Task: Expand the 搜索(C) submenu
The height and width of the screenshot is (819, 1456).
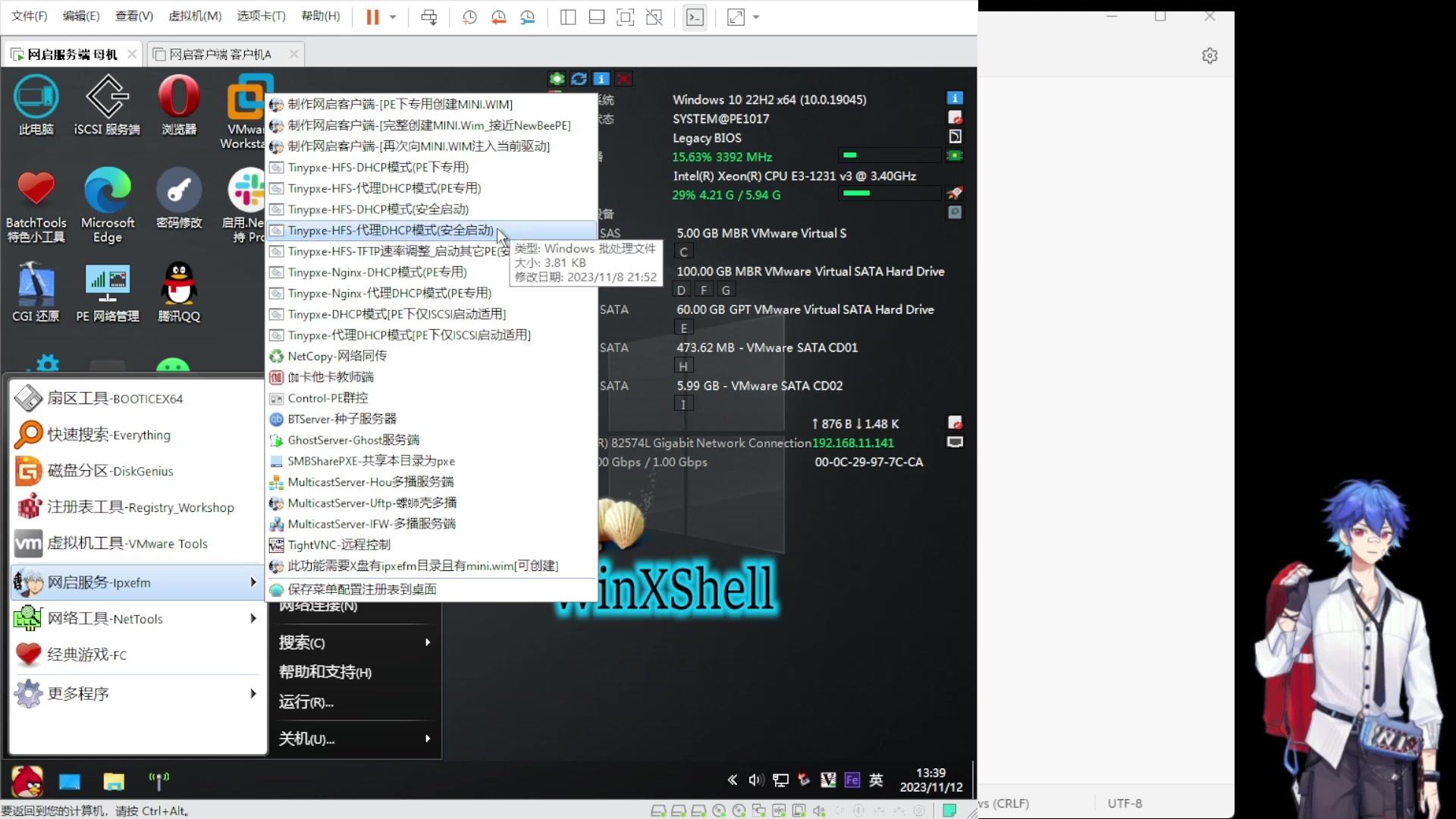Action: 355,642
